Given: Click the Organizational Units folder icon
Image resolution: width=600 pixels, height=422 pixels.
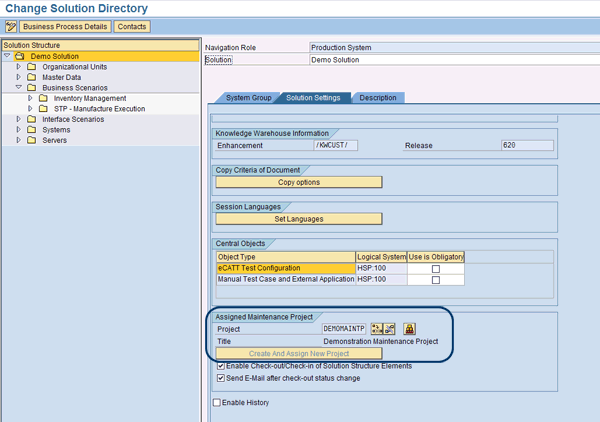Looking at the screenshot, I should point(32,67).
